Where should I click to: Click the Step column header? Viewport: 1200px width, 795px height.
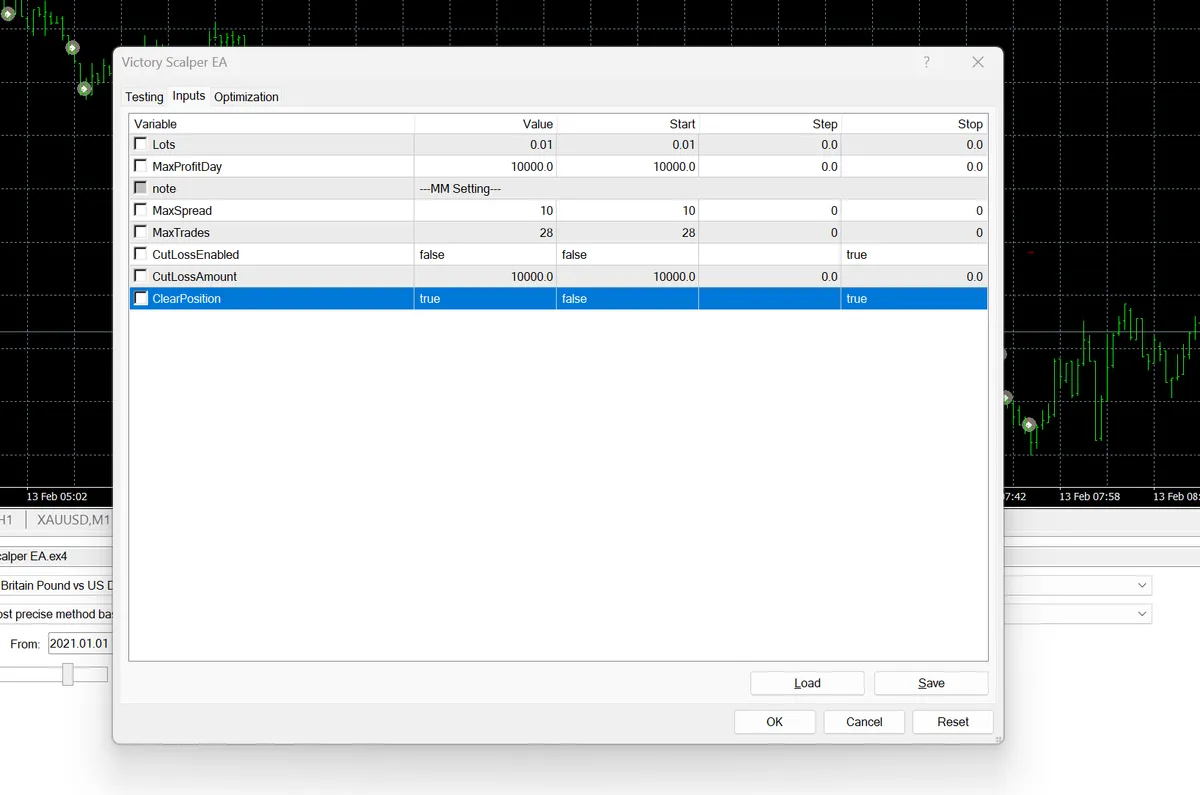769,124
